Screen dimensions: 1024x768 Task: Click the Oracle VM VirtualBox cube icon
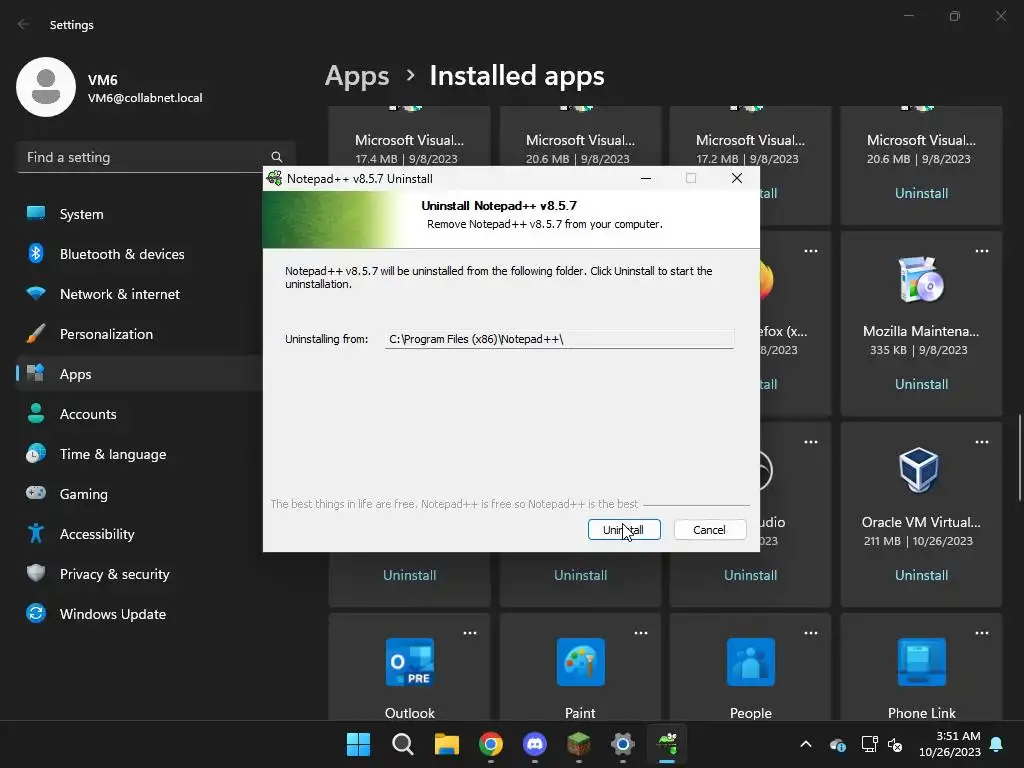pos(919,470)
